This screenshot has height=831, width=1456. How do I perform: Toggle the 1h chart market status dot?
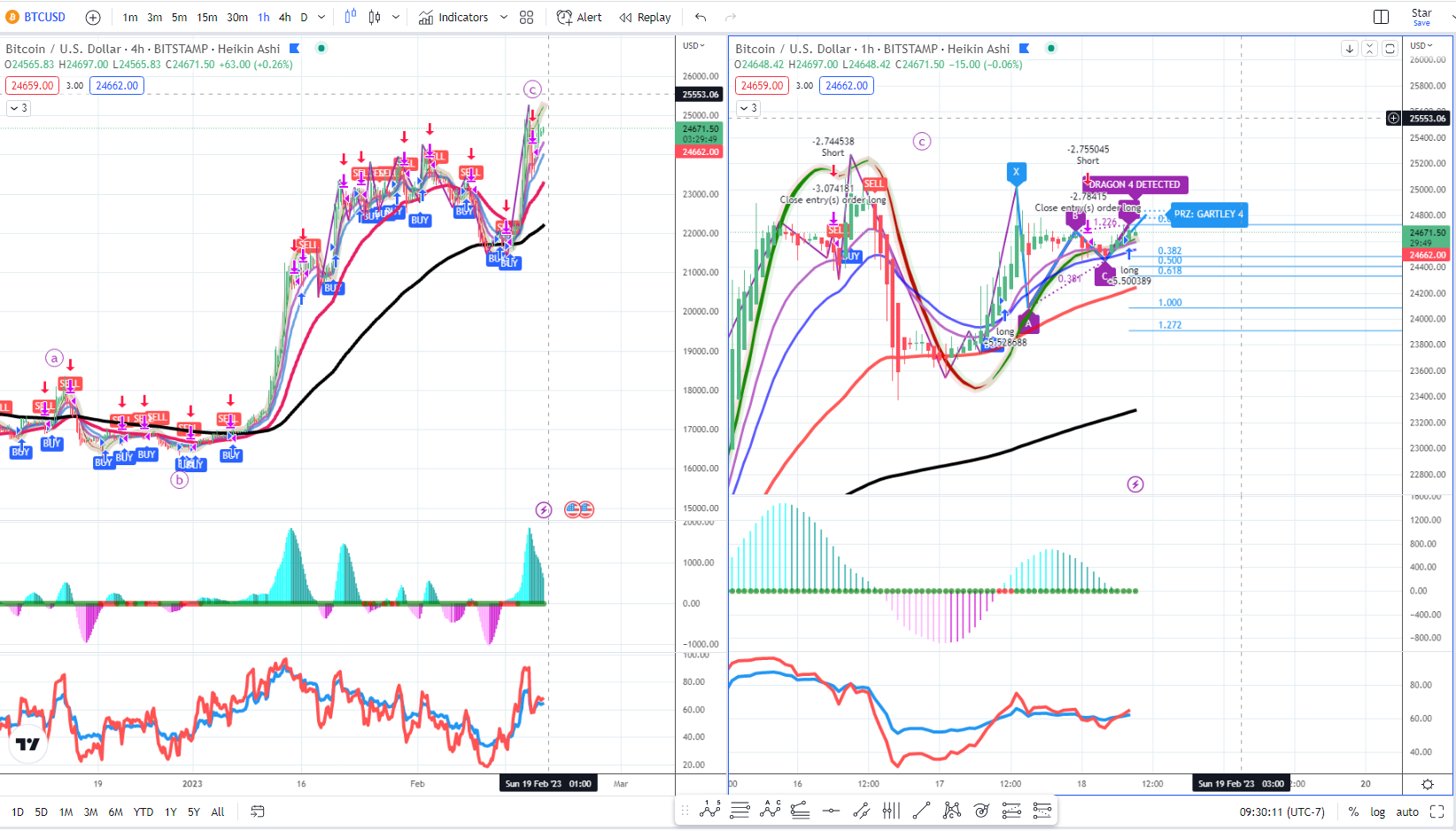[1051, 48]
